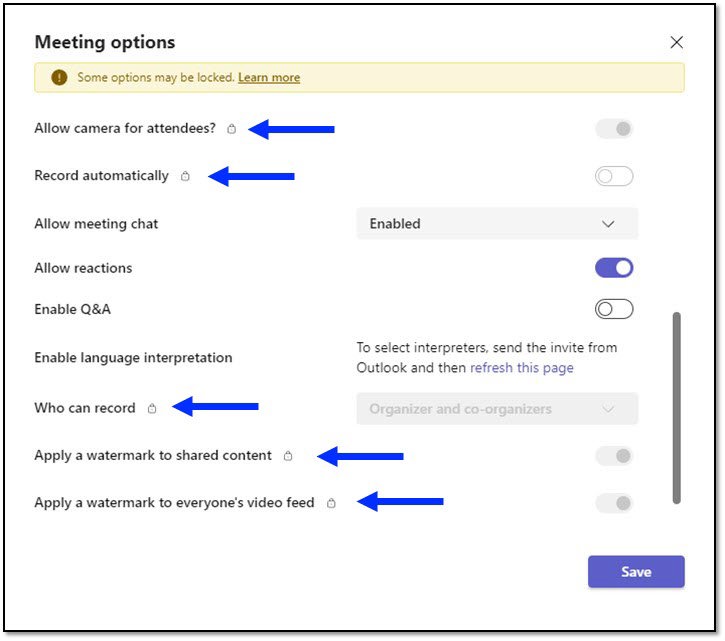The image size is (725, 641).
Task: Click lock icon beside Allow camera for attendees
Action: [x=232, y=129]
